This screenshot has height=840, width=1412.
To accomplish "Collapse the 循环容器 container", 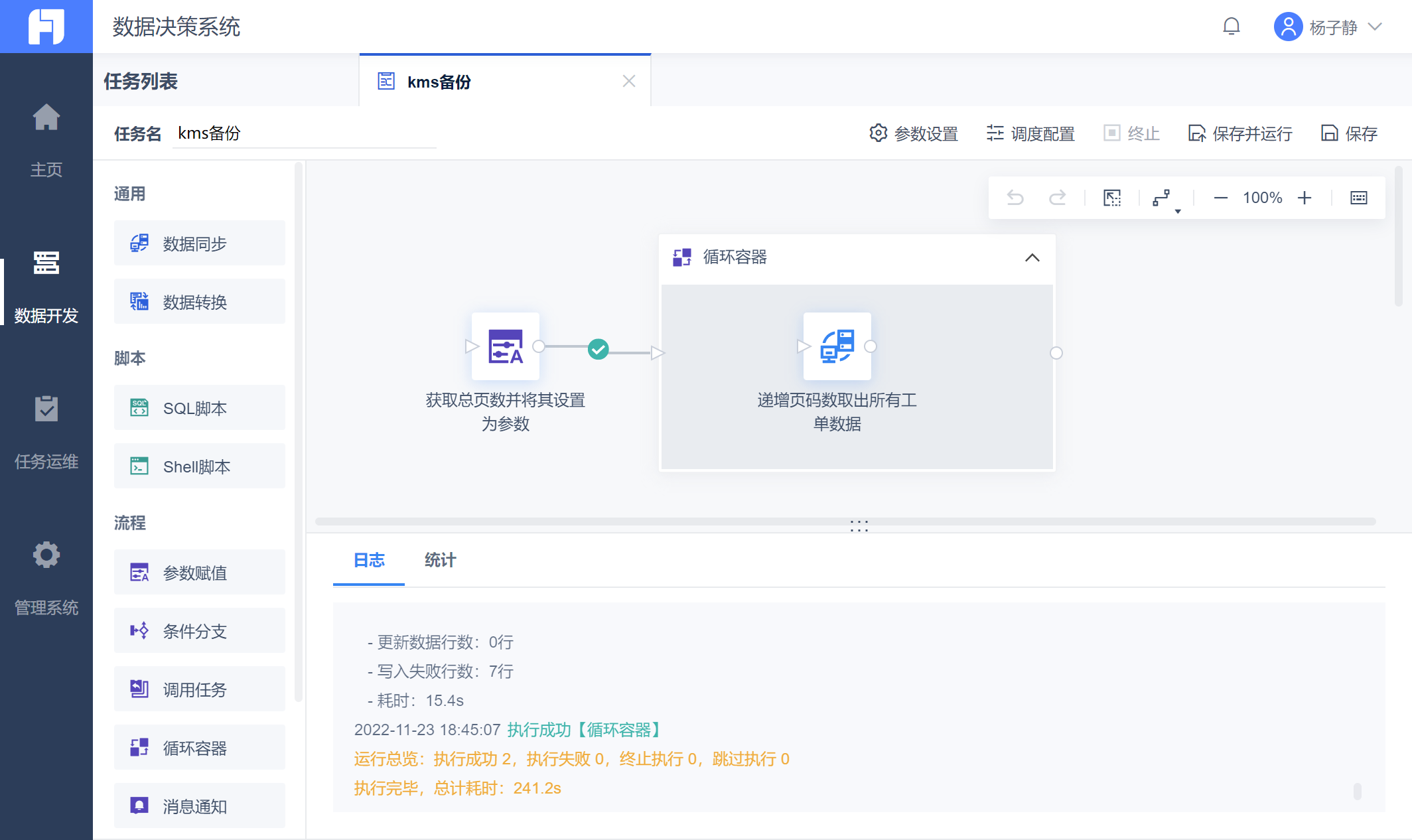I will (1032, 257).
